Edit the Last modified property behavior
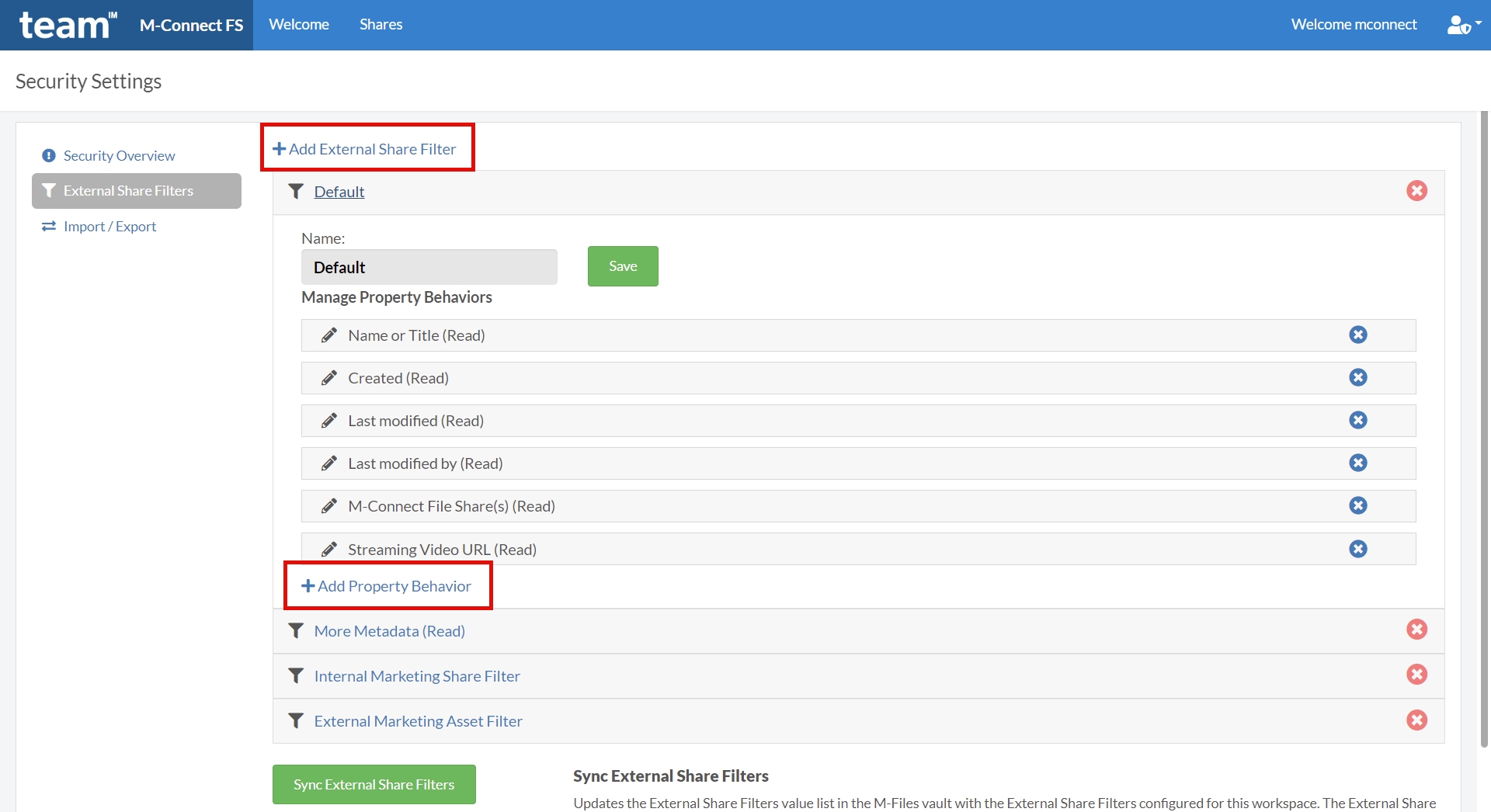This screenshot has height=812, width=1491. pyautogui.click(x=329, y=420)
